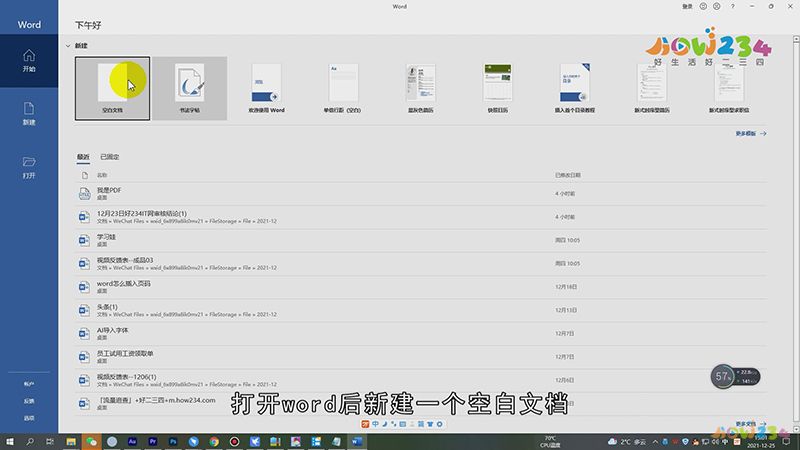Open the notification center icon
Viewport: 800px width, 450px height.
pos(786,442)
